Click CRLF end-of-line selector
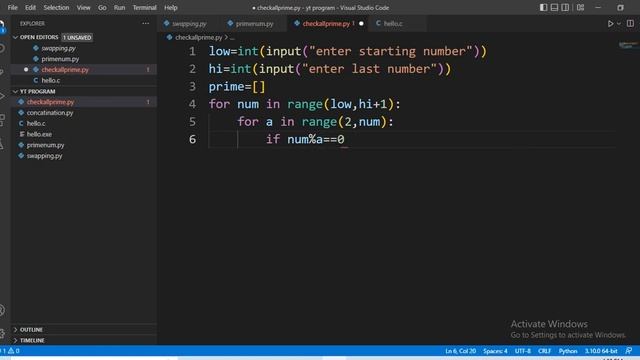Viewport: 640px width, 360px height. tap(544, 351)
